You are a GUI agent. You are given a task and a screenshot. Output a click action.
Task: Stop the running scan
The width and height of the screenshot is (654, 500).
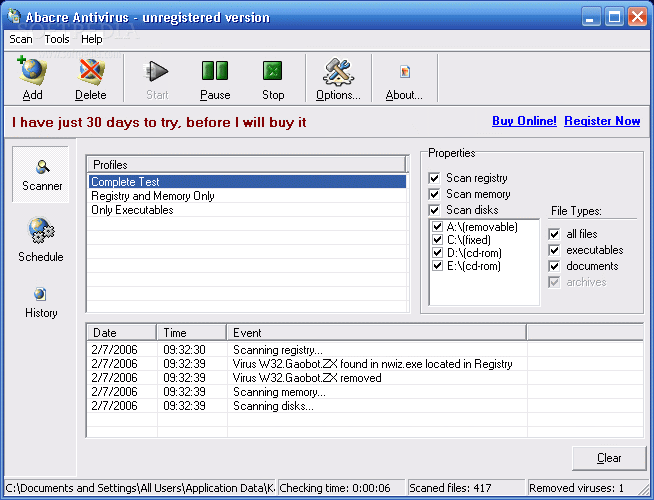273,70
